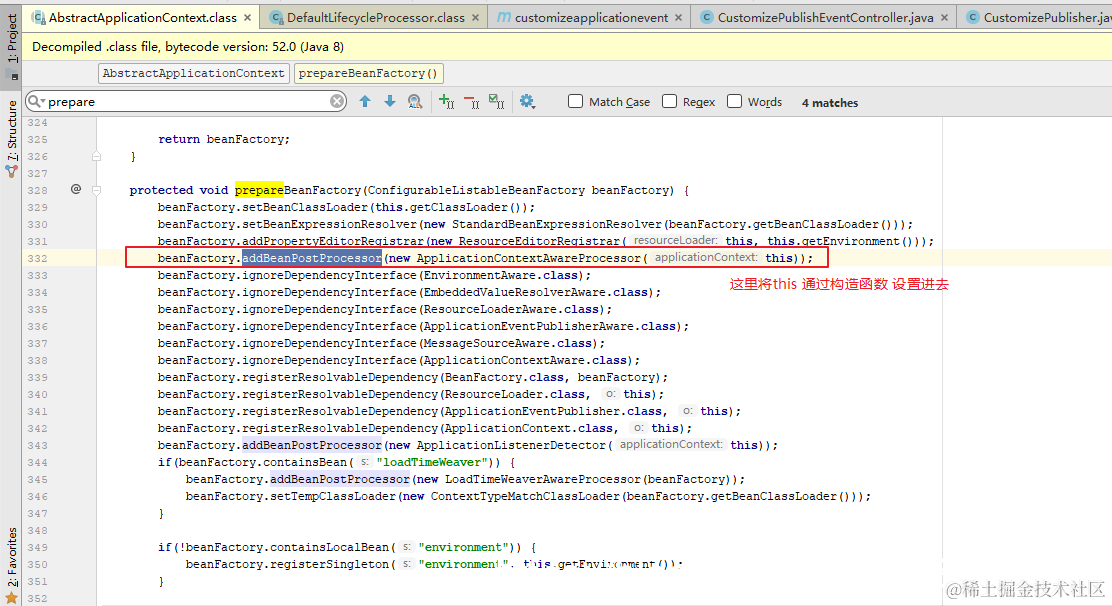The image size is (1112, 606).
Task: Click ResourceEditorRegistrar on line 331
Action: point(539,241)
